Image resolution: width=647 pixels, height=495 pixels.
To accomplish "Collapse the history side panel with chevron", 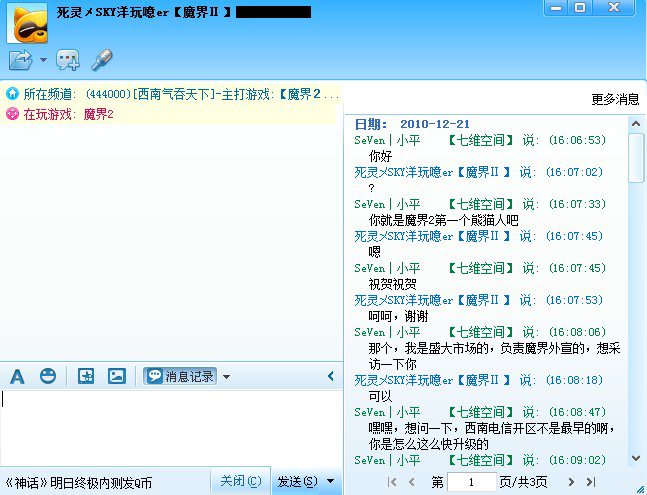I will click(331, 376).
